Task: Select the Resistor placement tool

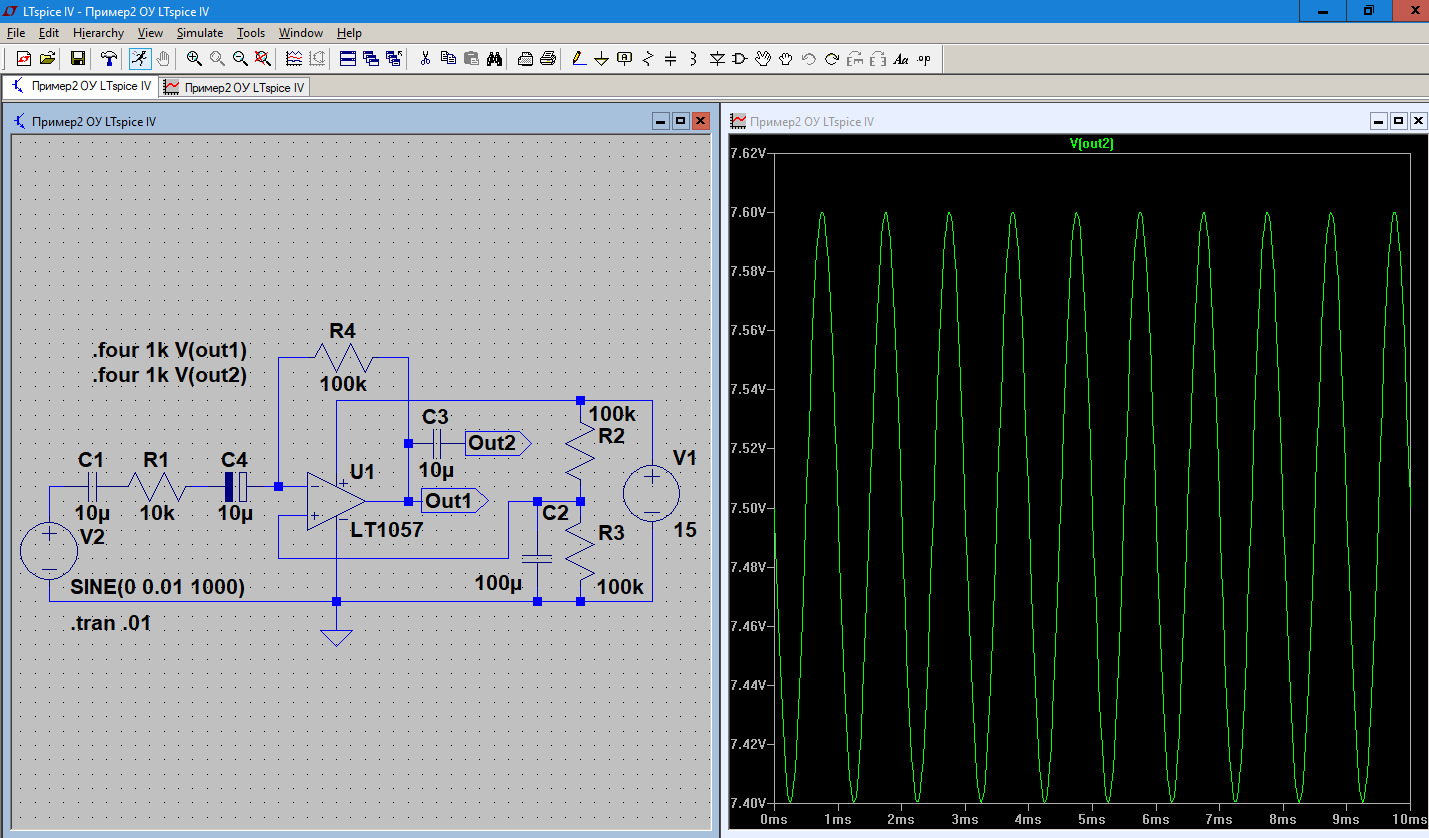Action: (648, 59)
